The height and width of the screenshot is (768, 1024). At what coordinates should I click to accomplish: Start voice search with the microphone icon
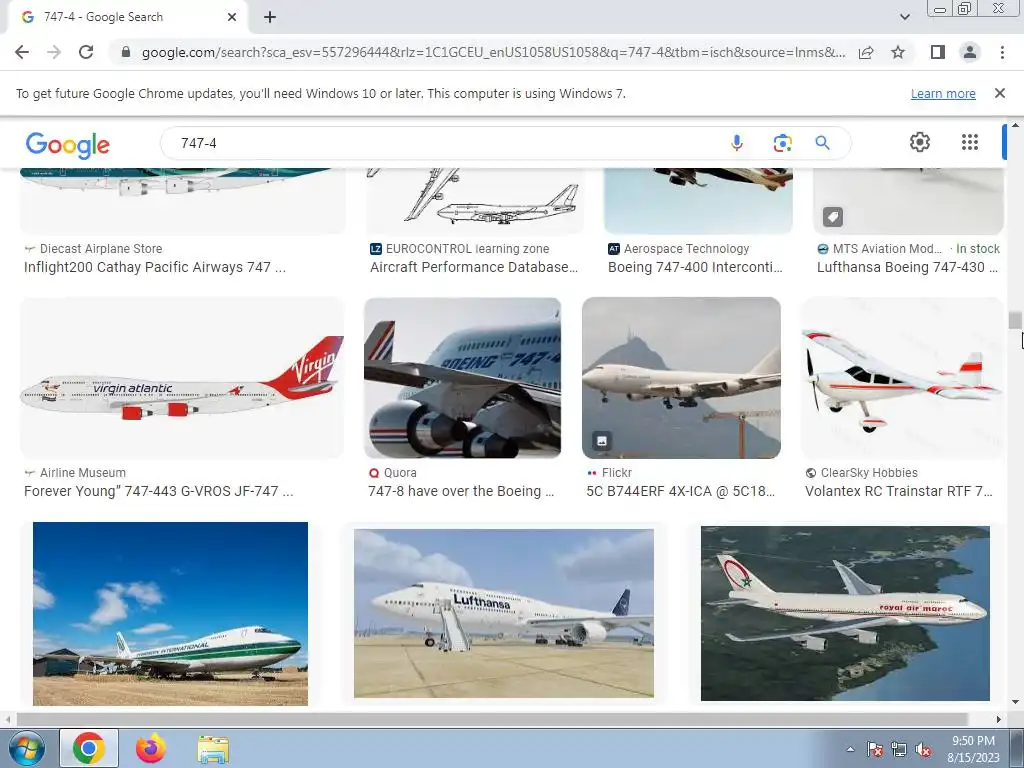pos(737,143)
